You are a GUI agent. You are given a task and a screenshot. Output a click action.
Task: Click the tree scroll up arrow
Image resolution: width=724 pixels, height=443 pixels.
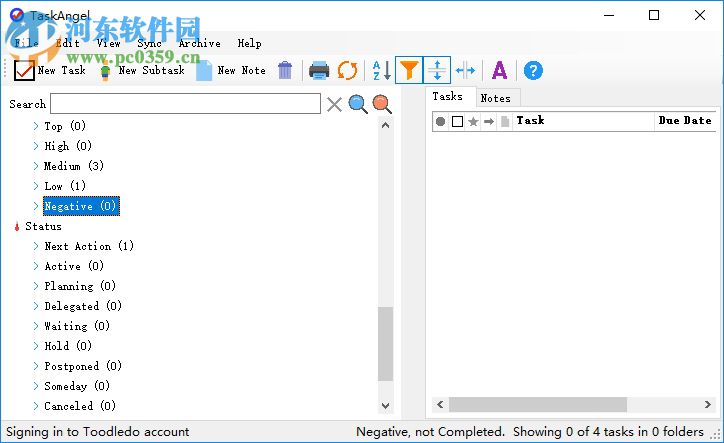coord(386,125)
